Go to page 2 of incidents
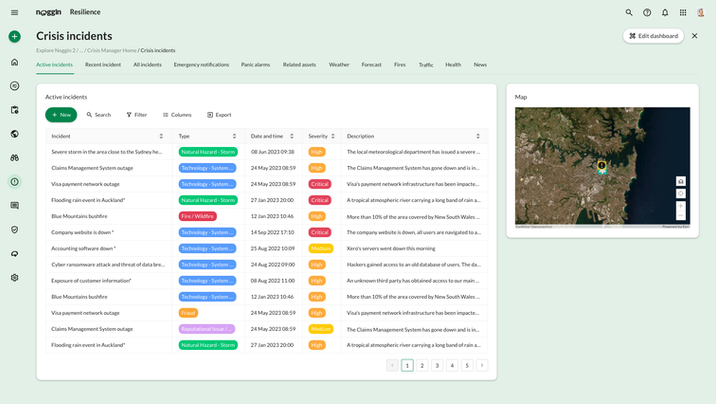Image resolution: width=716 pixels, height=404 pixels. (x=422, y=365)
